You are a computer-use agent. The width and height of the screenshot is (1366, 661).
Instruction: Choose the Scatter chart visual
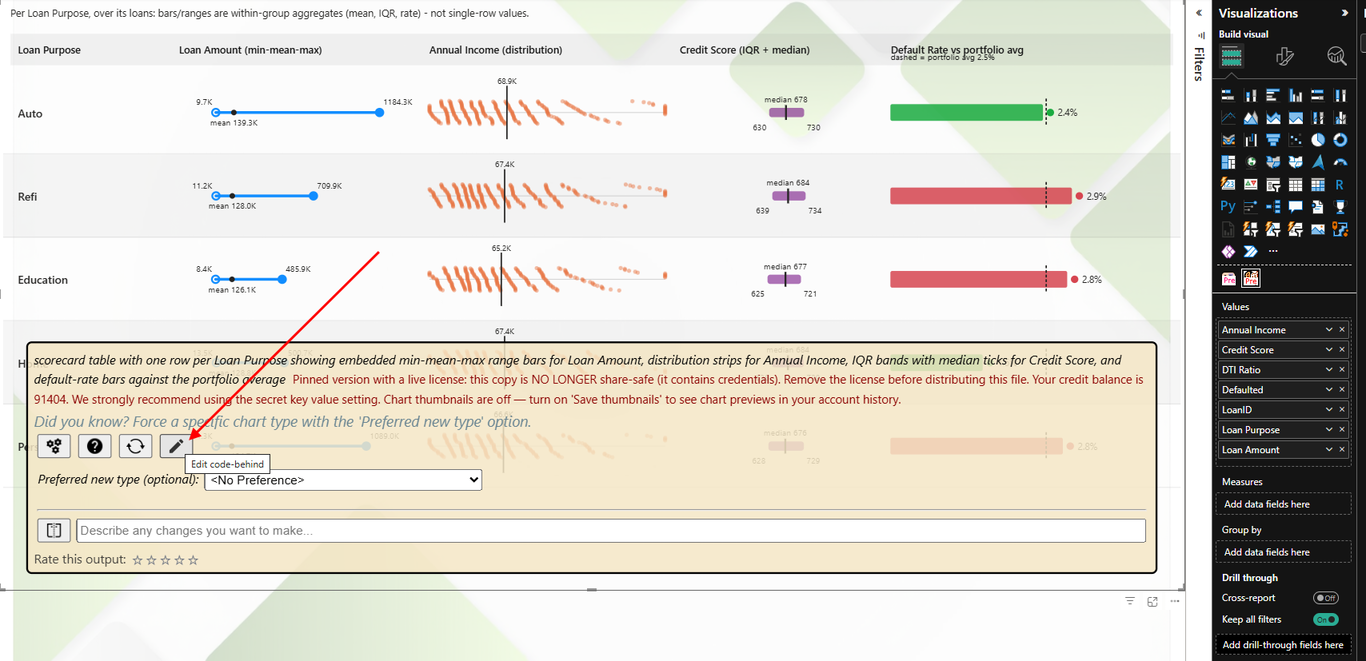point(1296,140)
